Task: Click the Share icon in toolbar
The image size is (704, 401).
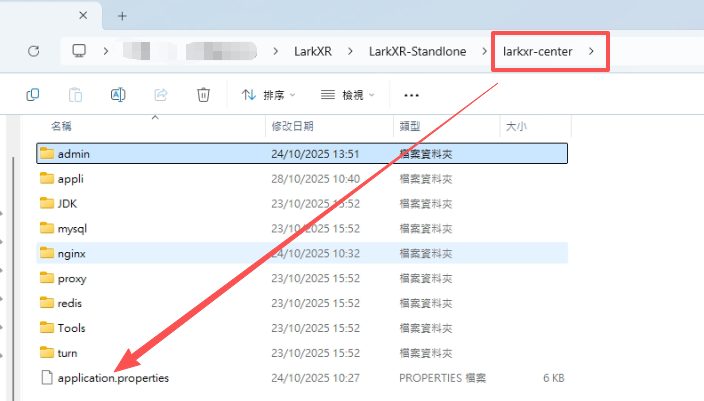Action: coord(160,95)
